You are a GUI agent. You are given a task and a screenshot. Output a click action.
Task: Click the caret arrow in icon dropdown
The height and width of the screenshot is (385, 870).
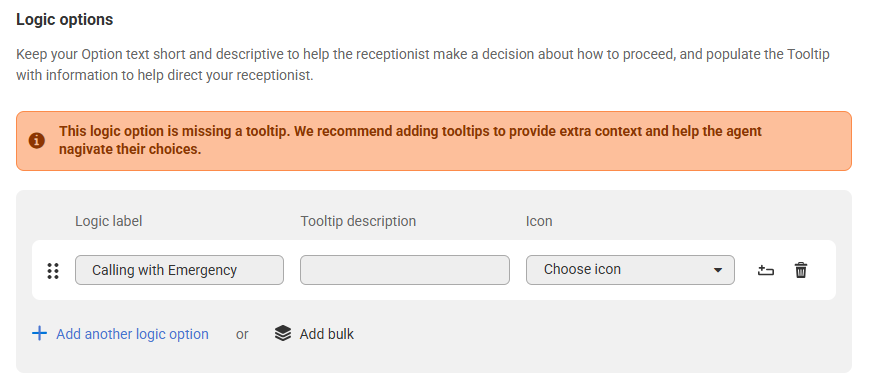tap(717, 270)
